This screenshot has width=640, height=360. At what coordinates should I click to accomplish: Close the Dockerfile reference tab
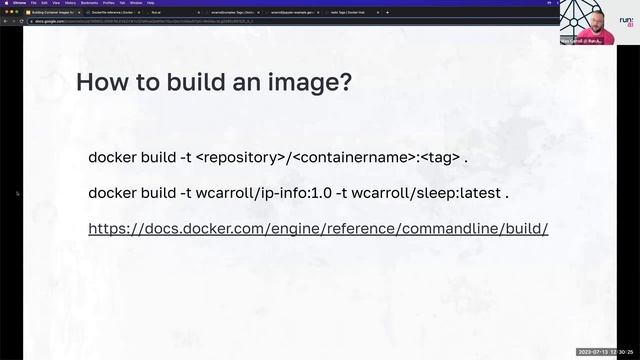[139, 13]
